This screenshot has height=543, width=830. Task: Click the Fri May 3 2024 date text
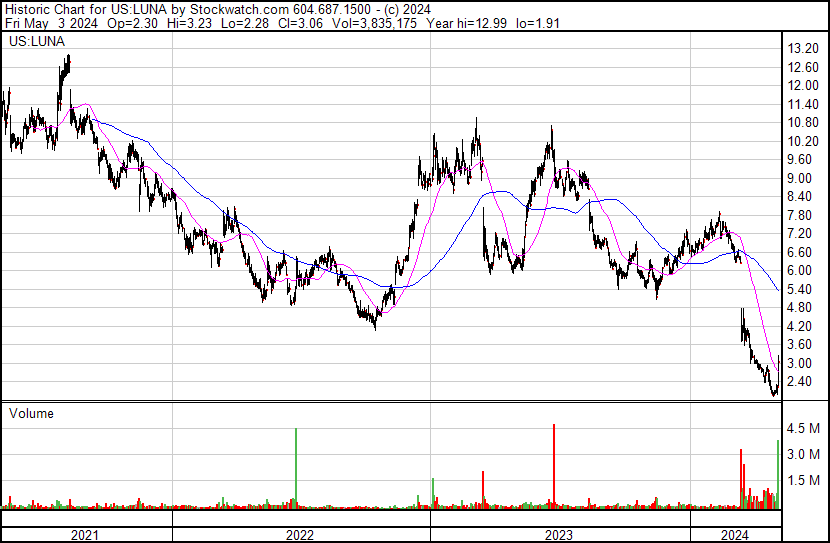[51, 23]
